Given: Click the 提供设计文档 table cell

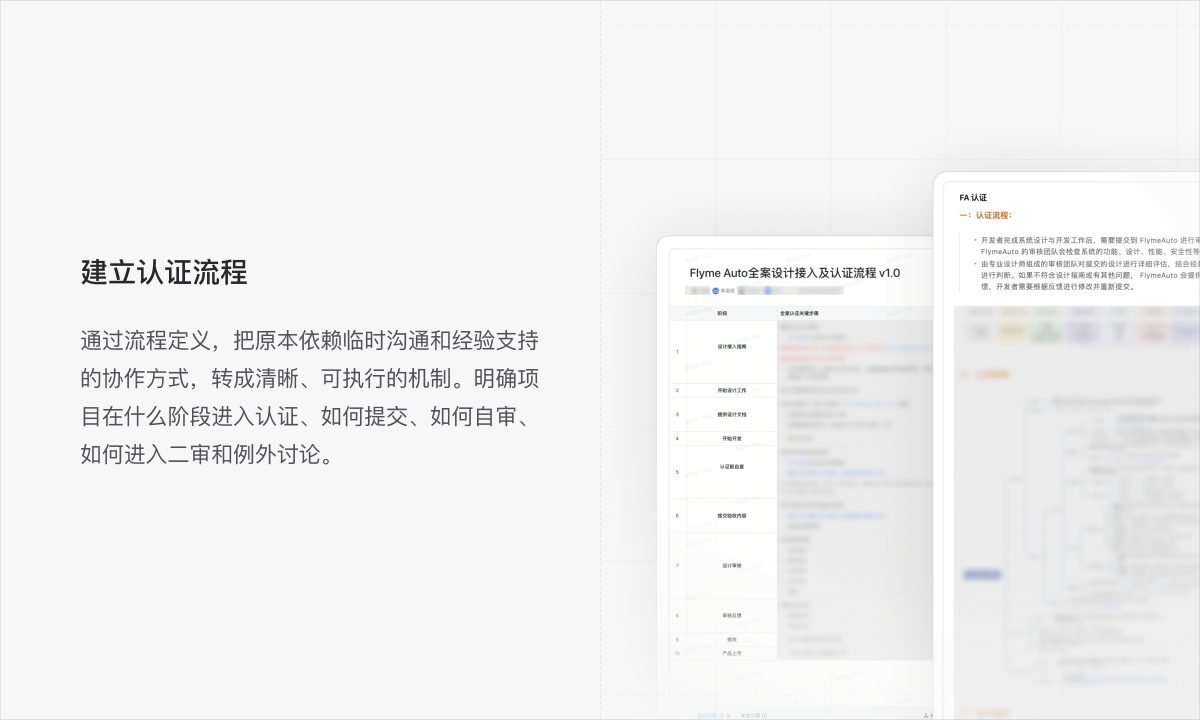Looking at the screenshot, I should tap(731, 414).
